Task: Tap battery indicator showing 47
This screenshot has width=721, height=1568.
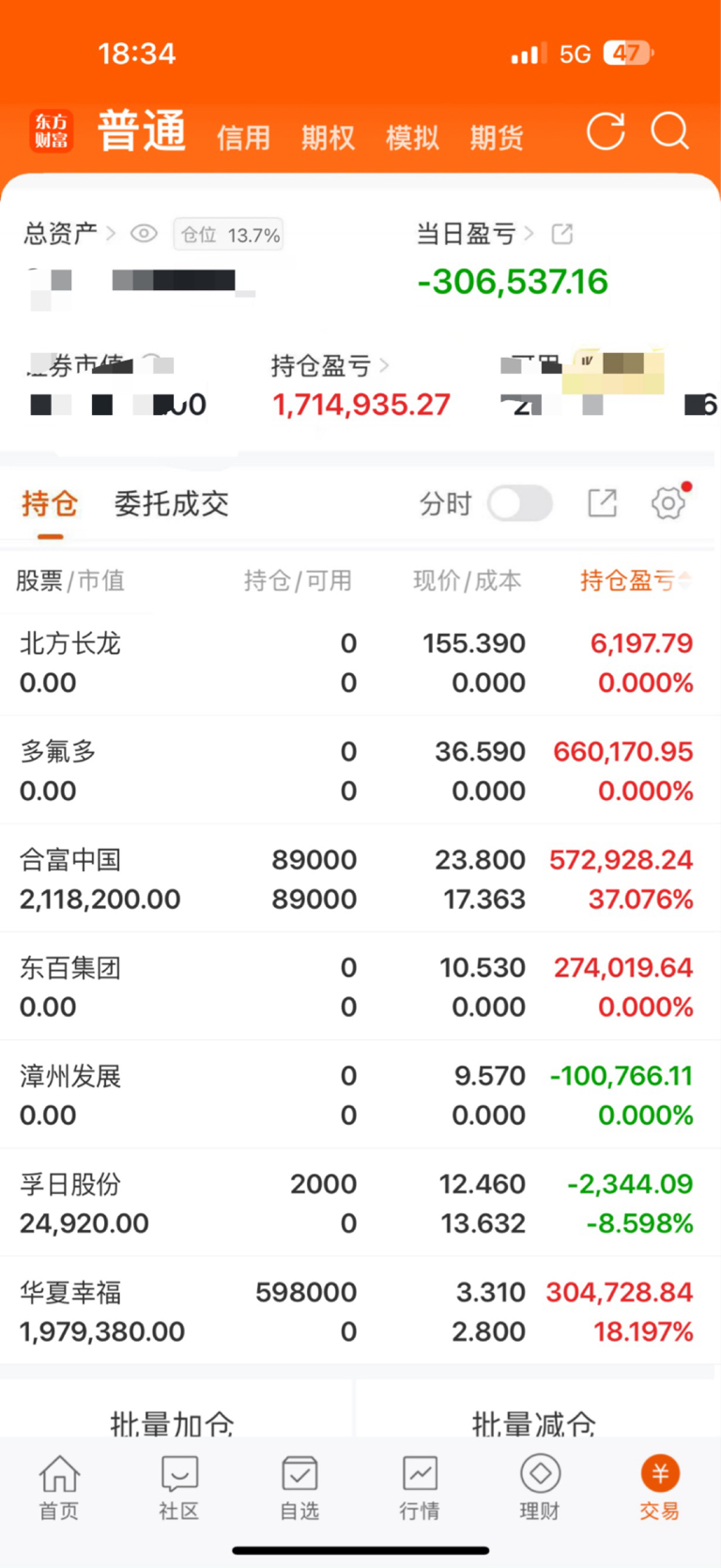Action: click(x=628, y=54)
